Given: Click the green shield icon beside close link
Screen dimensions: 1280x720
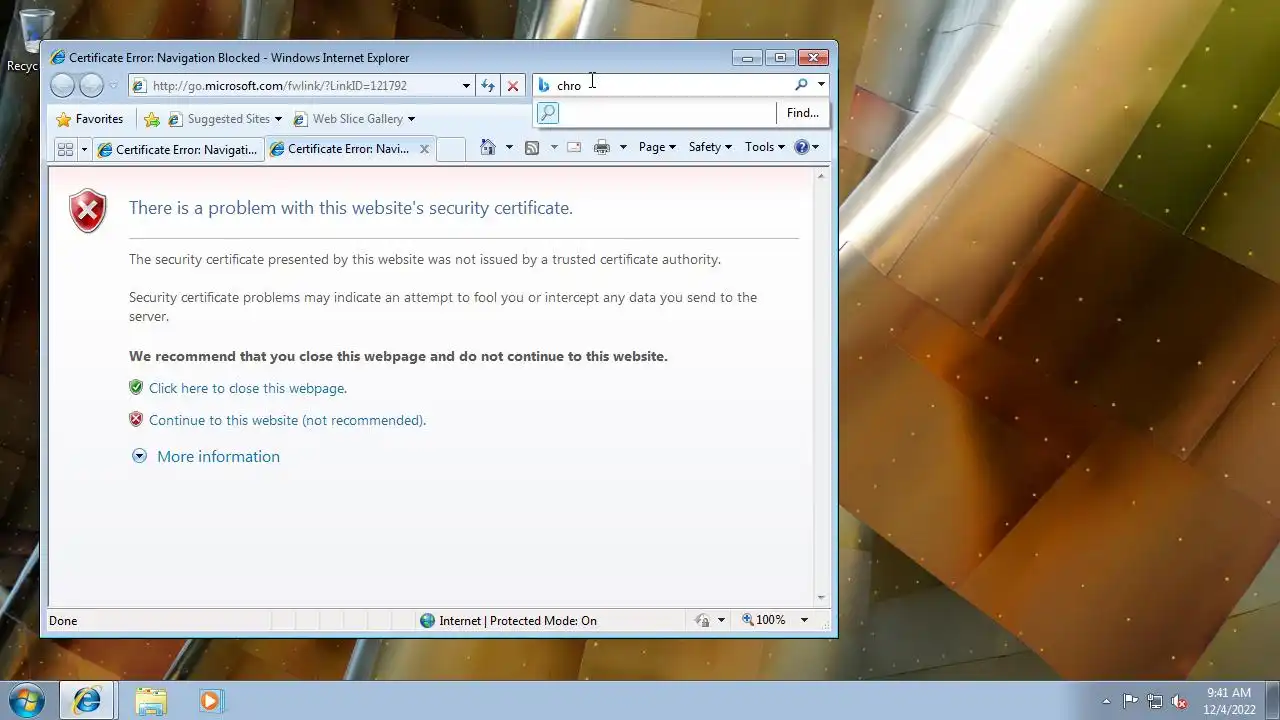Looking at the screenshot, I should point(136,387).
